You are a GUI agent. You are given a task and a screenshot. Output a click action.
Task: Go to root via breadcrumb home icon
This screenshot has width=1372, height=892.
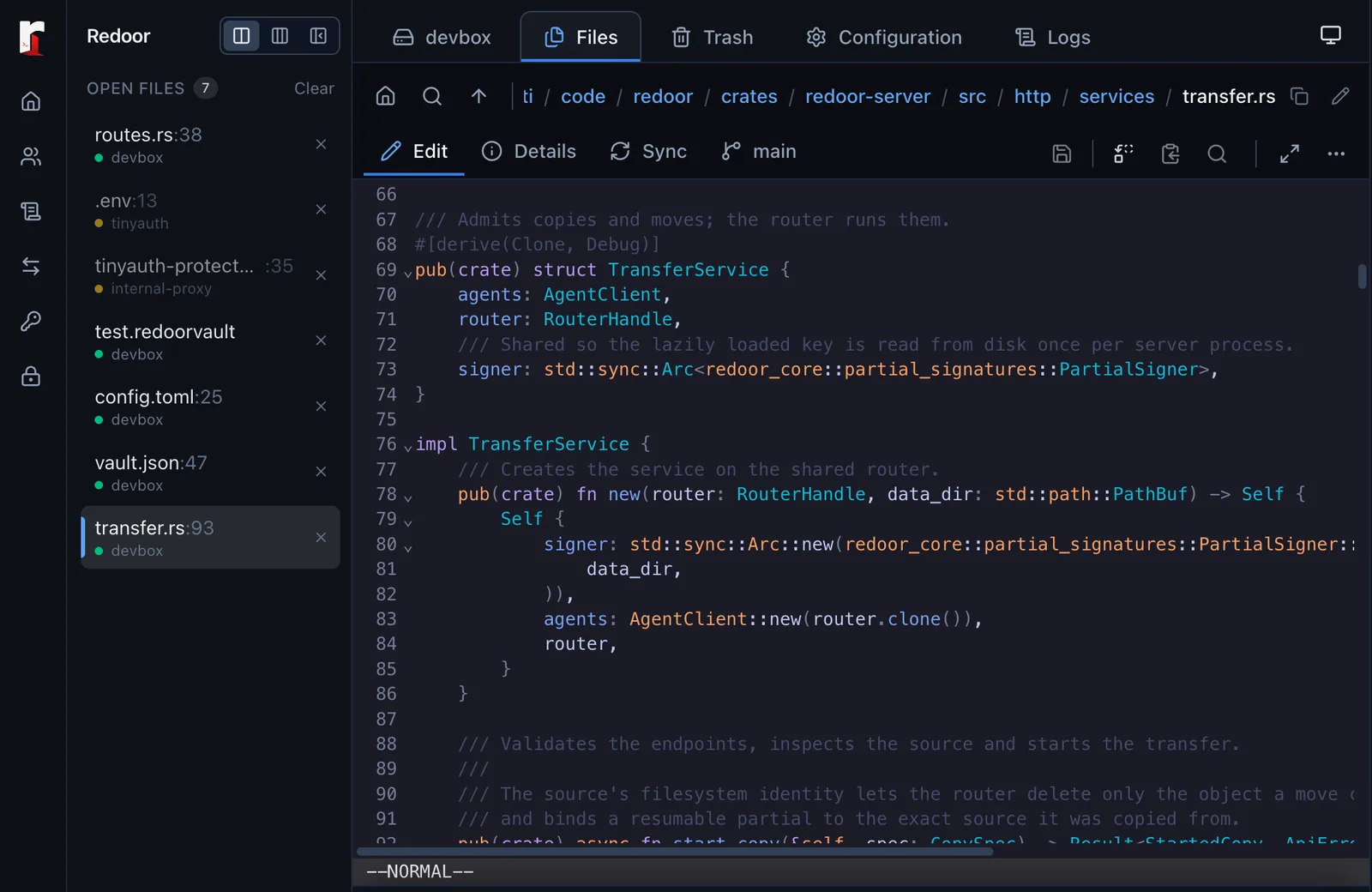pyautogui.click(x=386, y=96)
